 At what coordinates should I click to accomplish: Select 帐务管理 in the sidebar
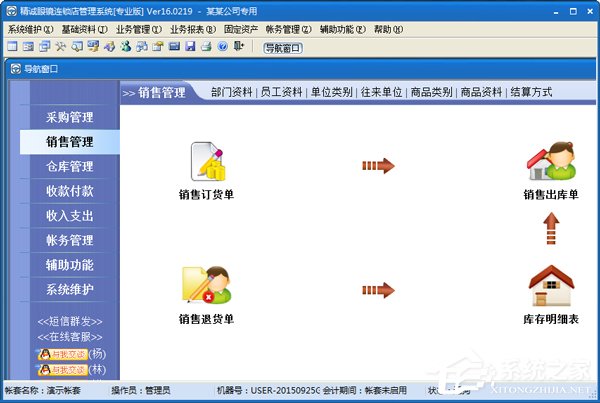[x=70, y=240]
